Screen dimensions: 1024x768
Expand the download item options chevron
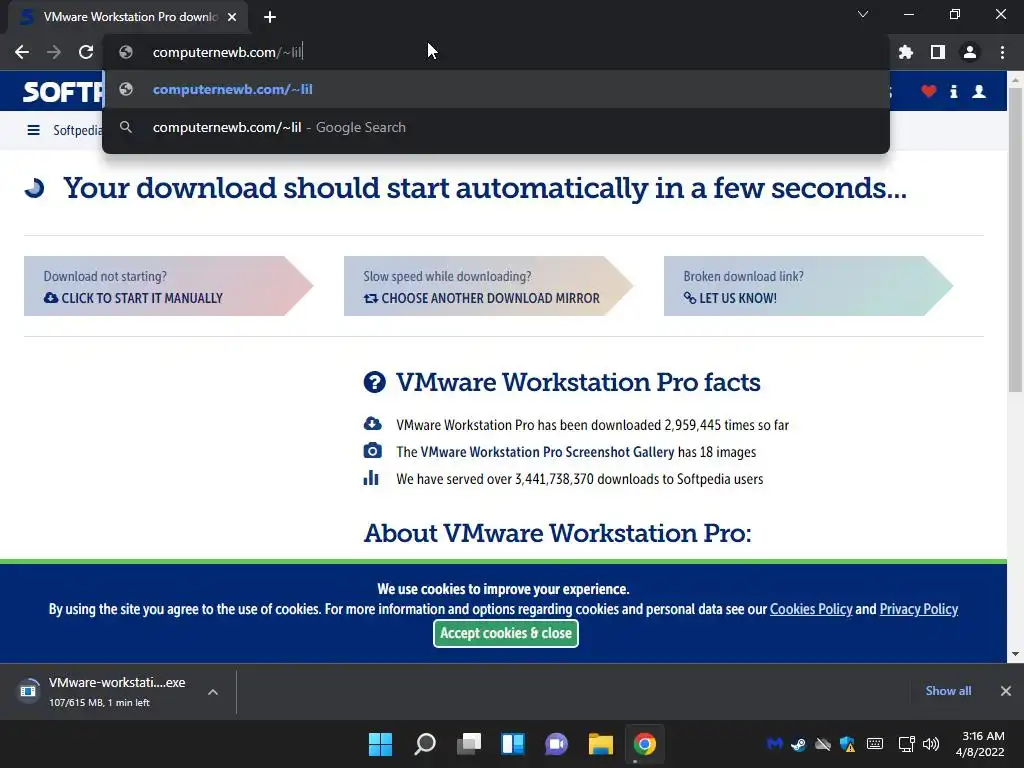[x=213, y=692]
